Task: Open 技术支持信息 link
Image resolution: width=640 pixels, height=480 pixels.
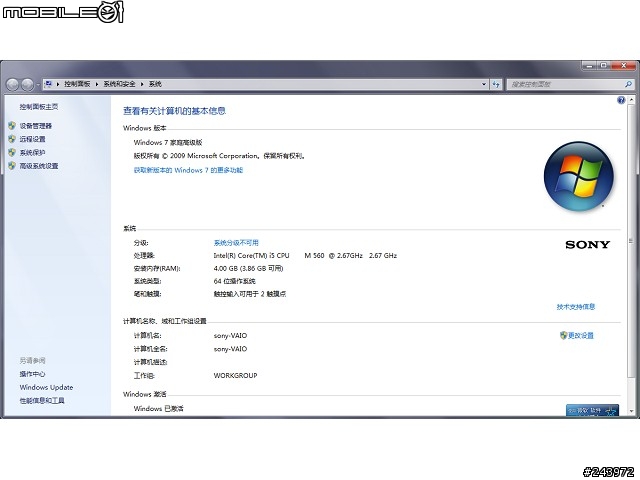Action: pos(576,307)
